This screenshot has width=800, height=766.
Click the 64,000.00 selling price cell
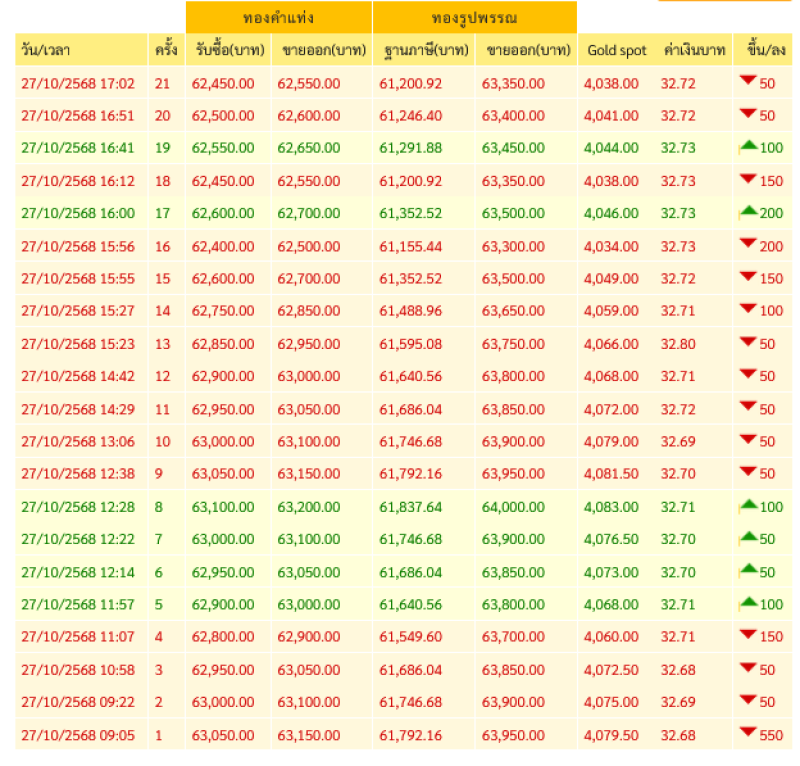pos(513,507)
